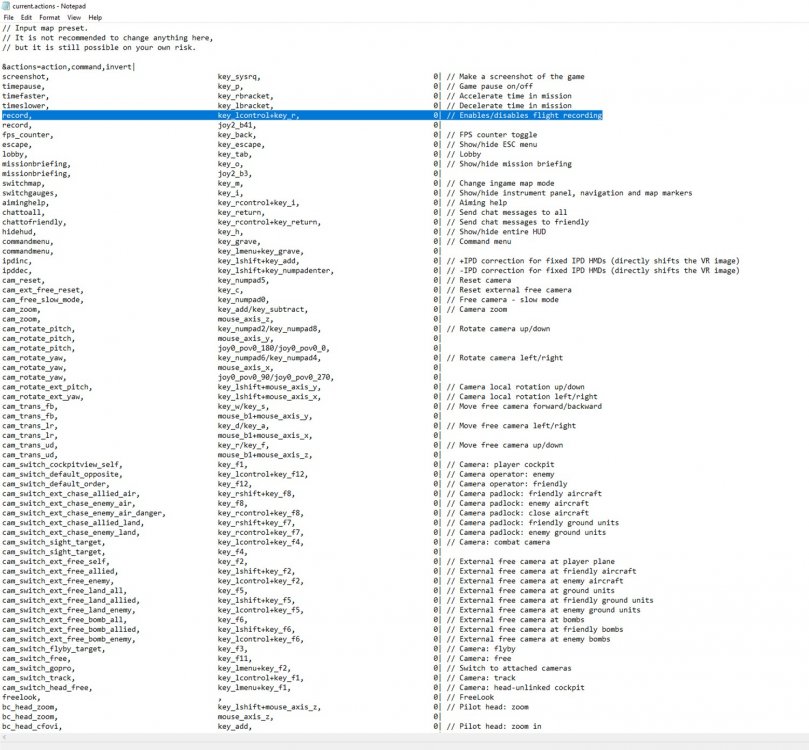Click the 'cam_rotate_ext_pitch,' entry

[x=47, y=387]
